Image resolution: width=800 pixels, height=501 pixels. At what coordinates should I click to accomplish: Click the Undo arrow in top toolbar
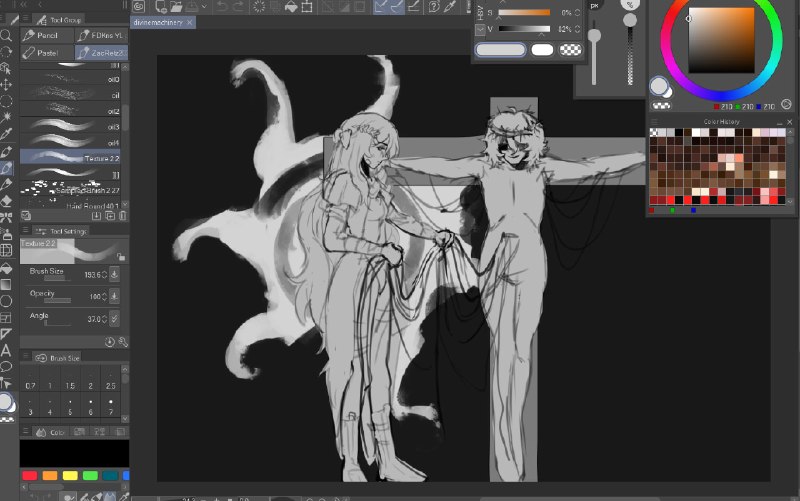click(221, 7)
